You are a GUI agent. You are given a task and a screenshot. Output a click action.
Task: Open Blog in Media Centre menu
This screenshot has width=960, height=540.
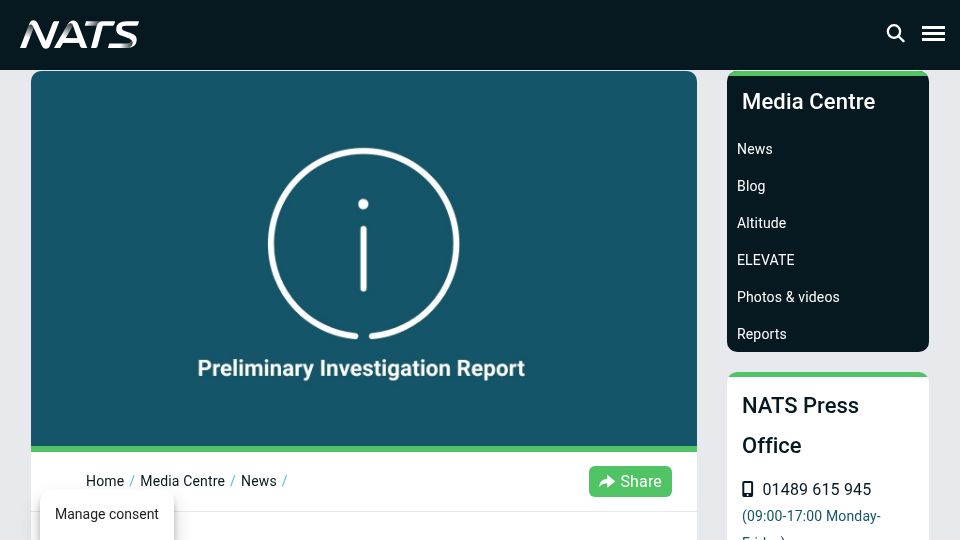(751, 186)
